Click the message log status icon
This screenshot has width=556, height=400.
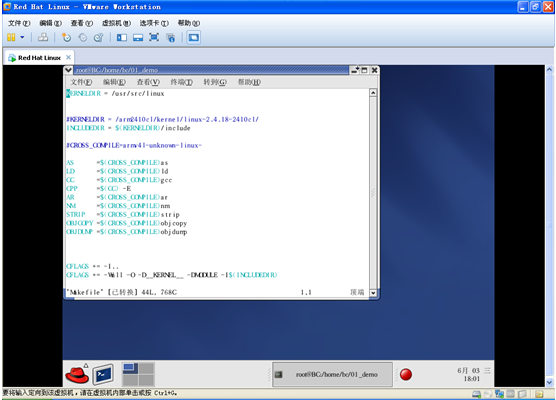[539, 394]
